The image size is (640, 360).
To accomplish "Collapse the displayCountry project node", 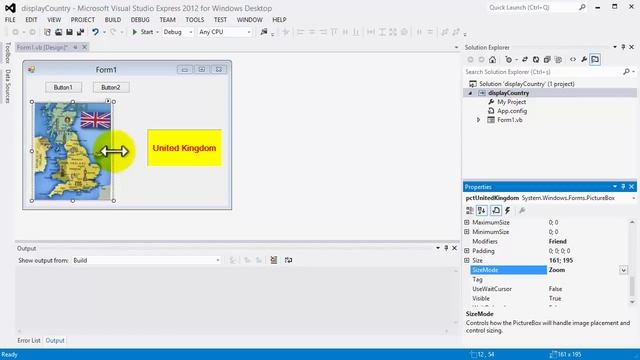I will (470, 93).
